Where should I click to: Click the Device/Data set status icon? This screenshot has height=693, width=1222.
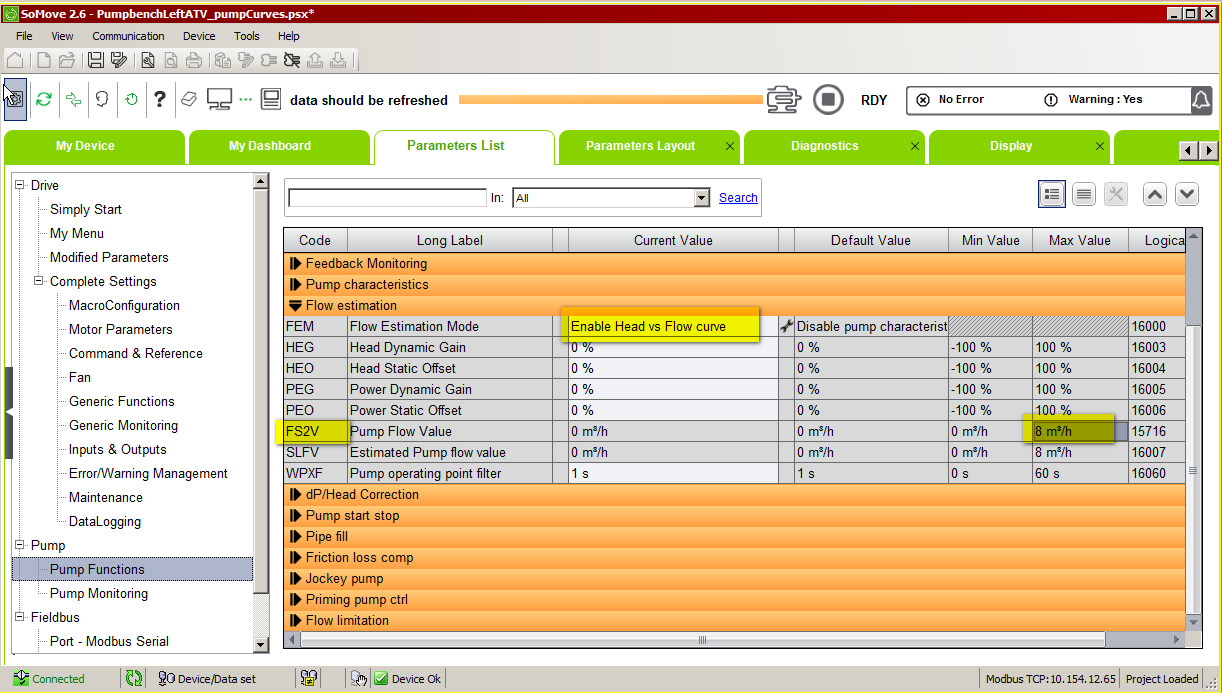168,678
